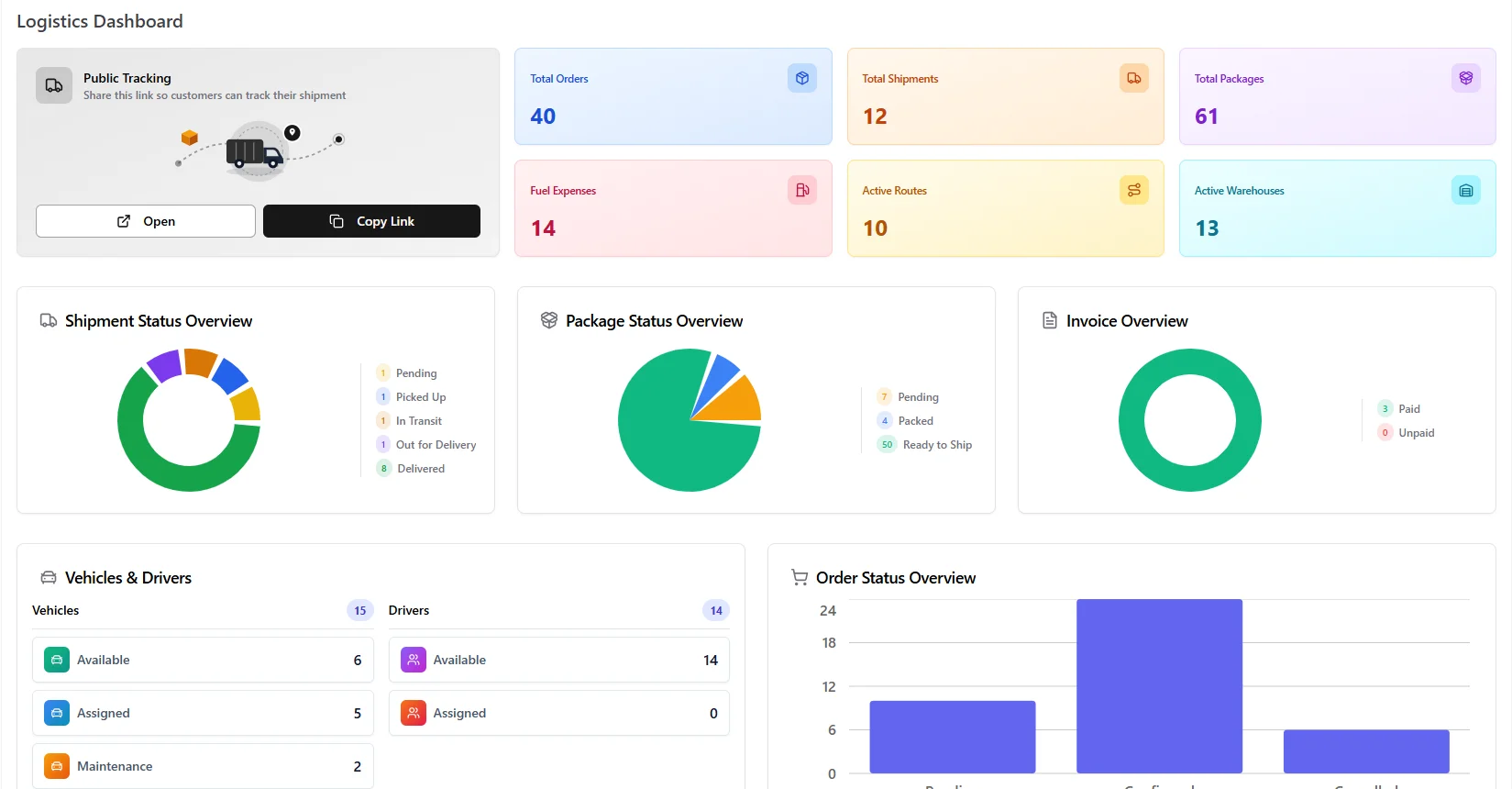Click the document icon beside Invoice Overview

click(1050, 320)
